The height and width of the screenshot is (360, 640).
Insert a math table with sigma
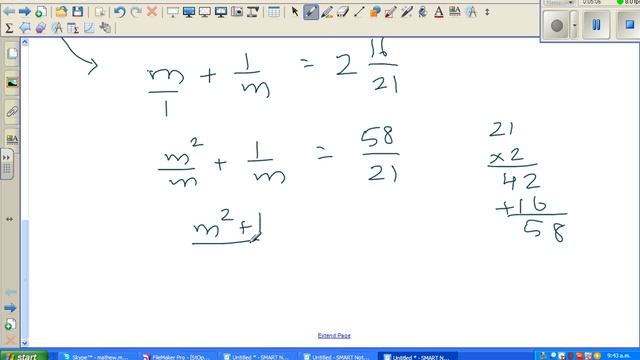coord(73,28)
